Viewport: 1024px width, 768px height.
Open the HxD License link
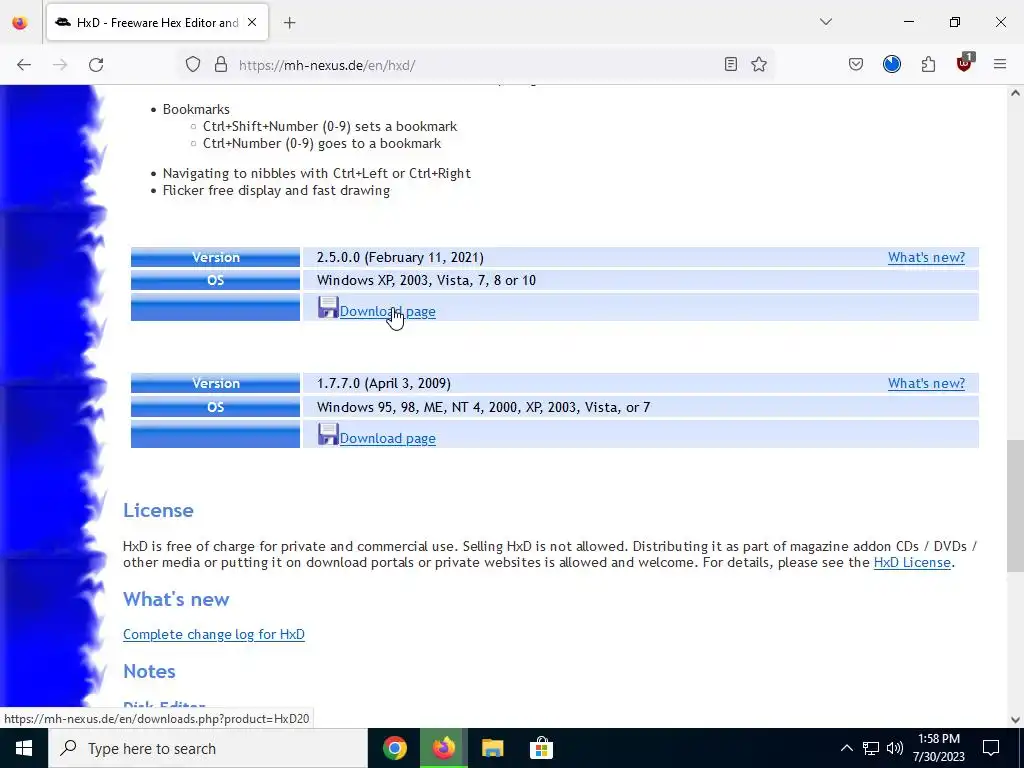912,562
